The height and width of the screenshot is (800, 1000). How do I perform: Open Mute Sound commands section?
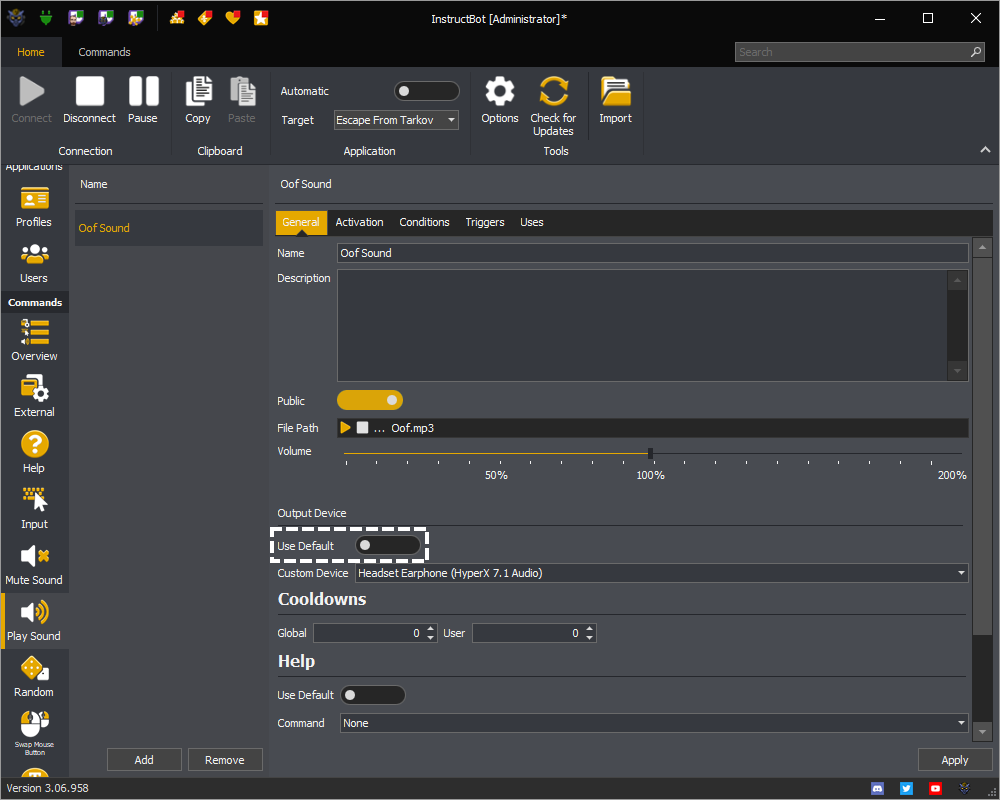(x=34, y=565)
